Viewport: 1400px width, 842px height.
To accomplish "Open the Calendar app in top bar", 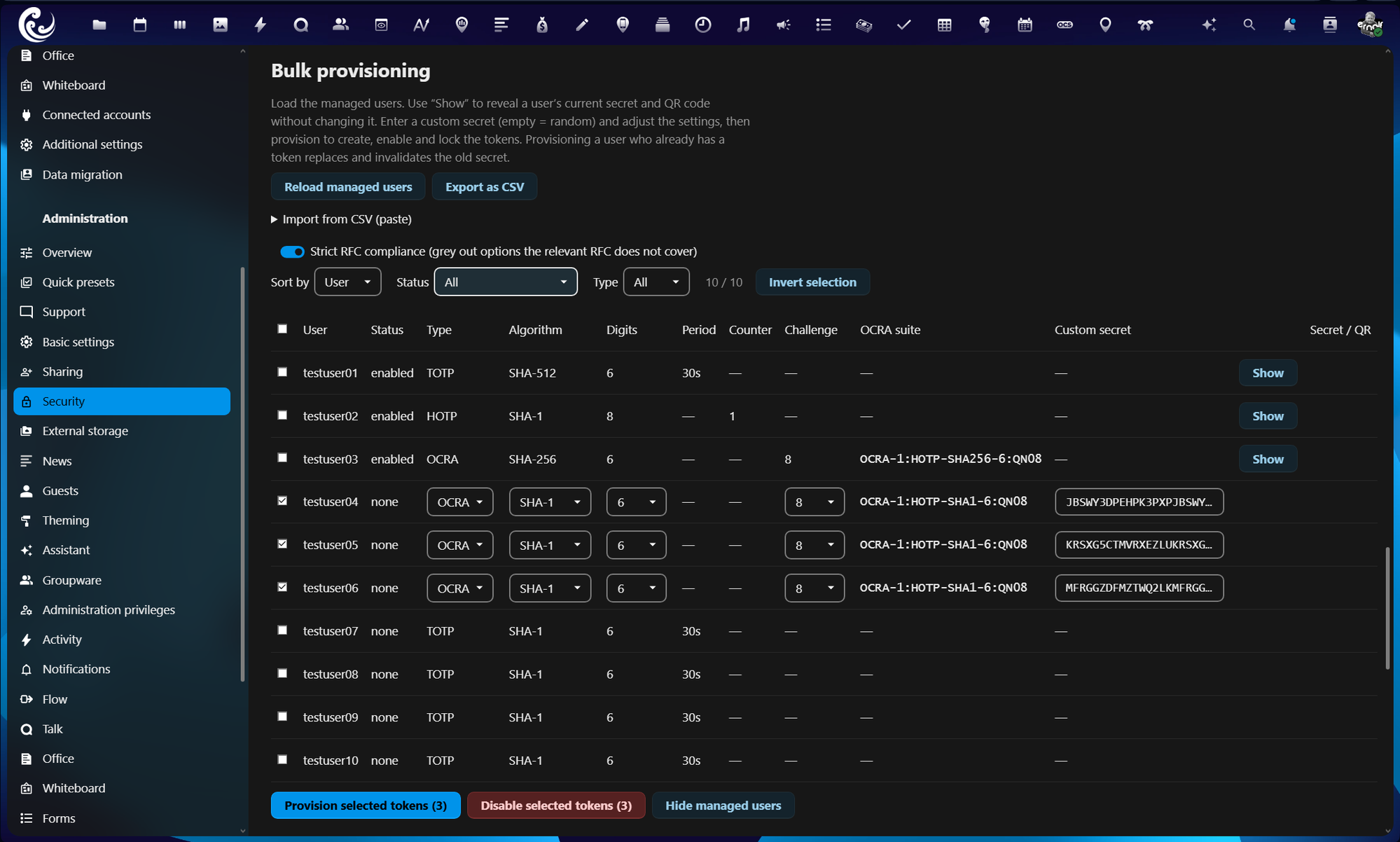I will pyautogui.click(x=140, y=25).
